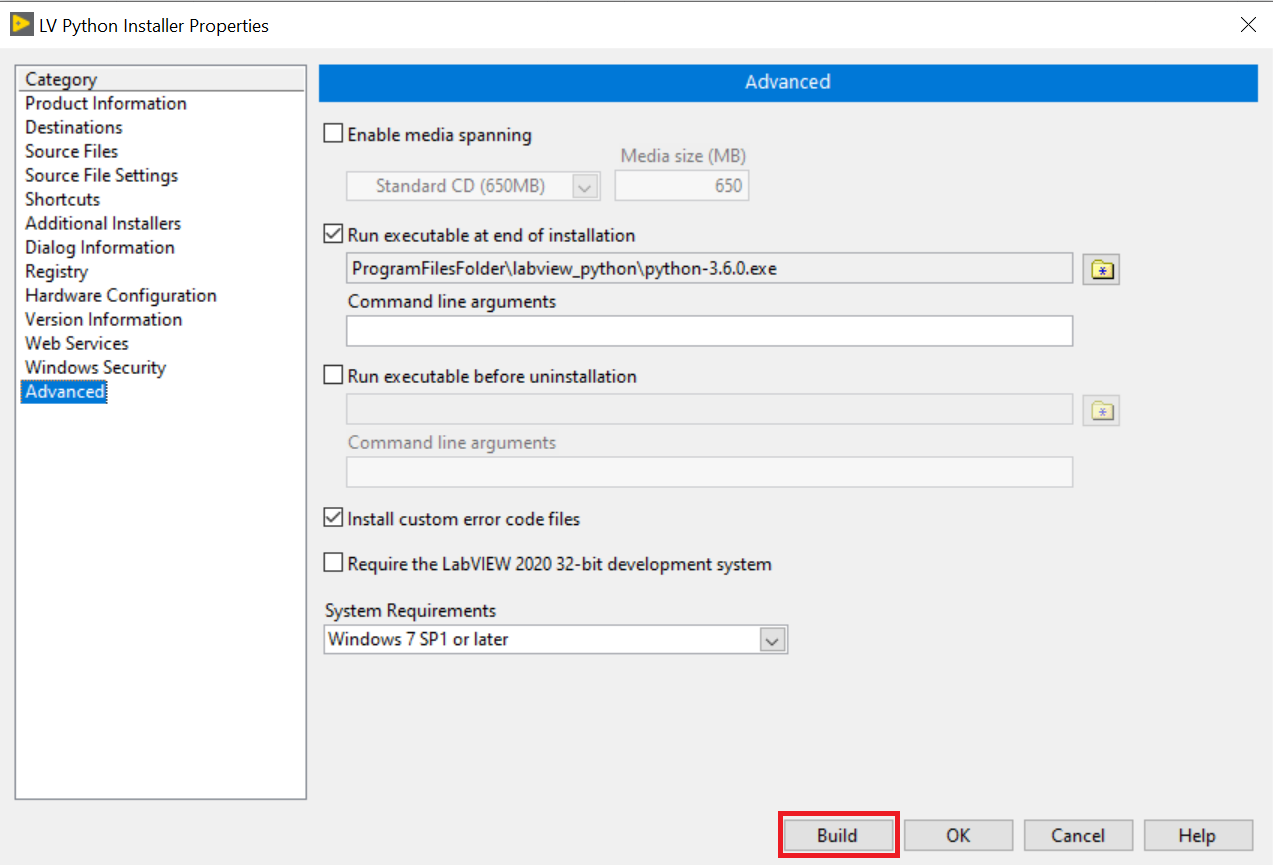Screen dimensions: 1273x865
Task: Focus the installation Command line arguments field
Action: 710,331
